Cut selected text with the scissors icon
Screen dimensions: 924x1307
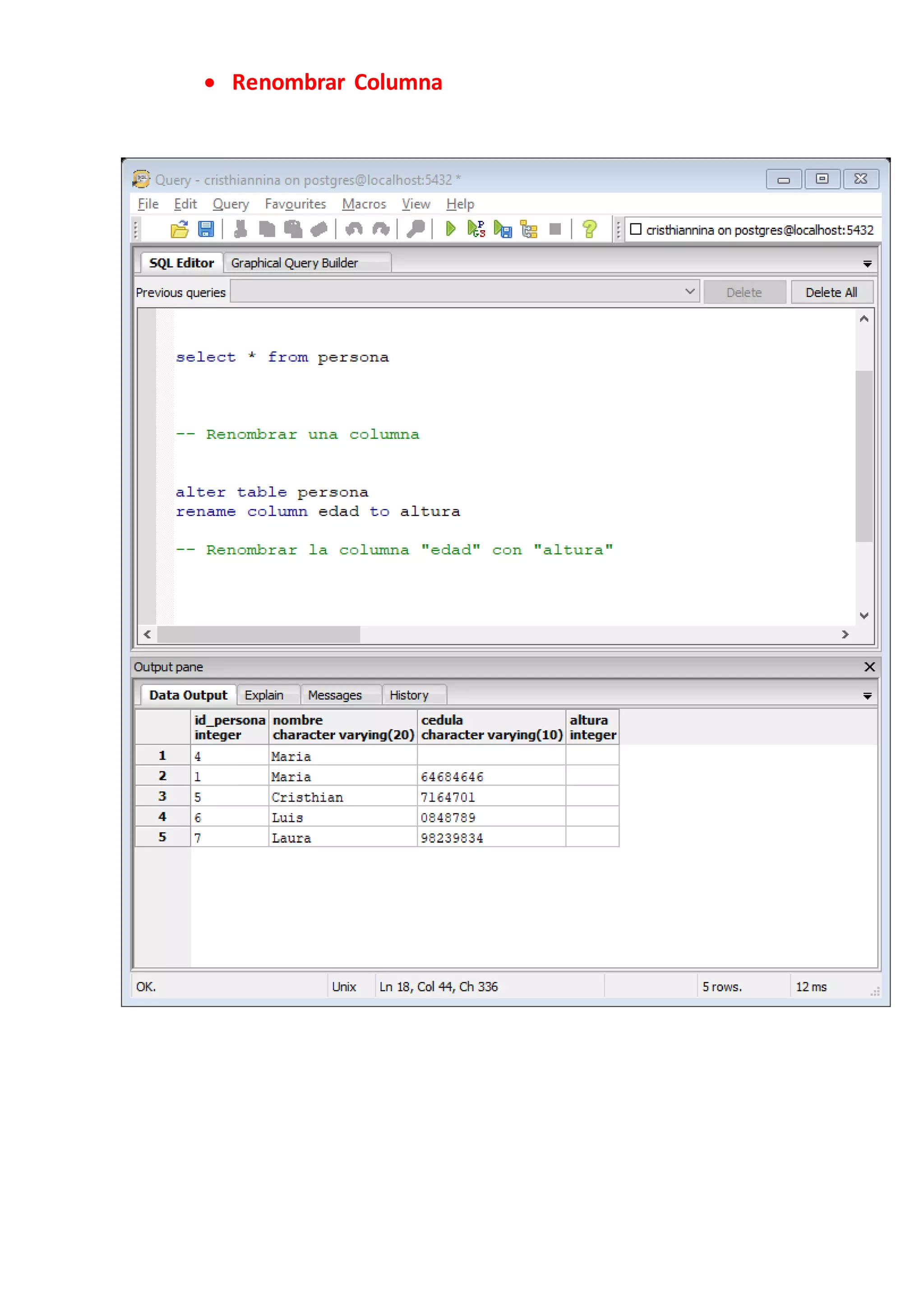click(x=240, y=229)
